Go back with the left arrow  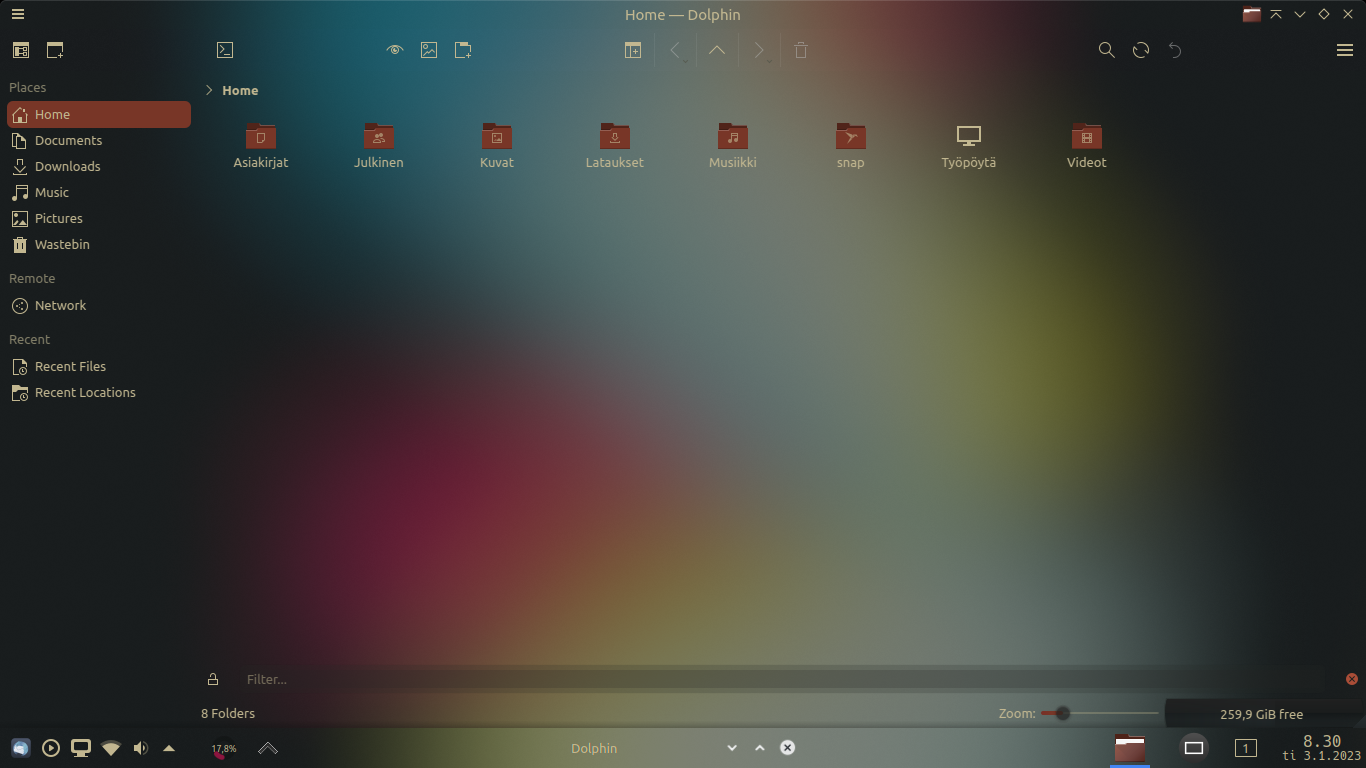point(675,50)
